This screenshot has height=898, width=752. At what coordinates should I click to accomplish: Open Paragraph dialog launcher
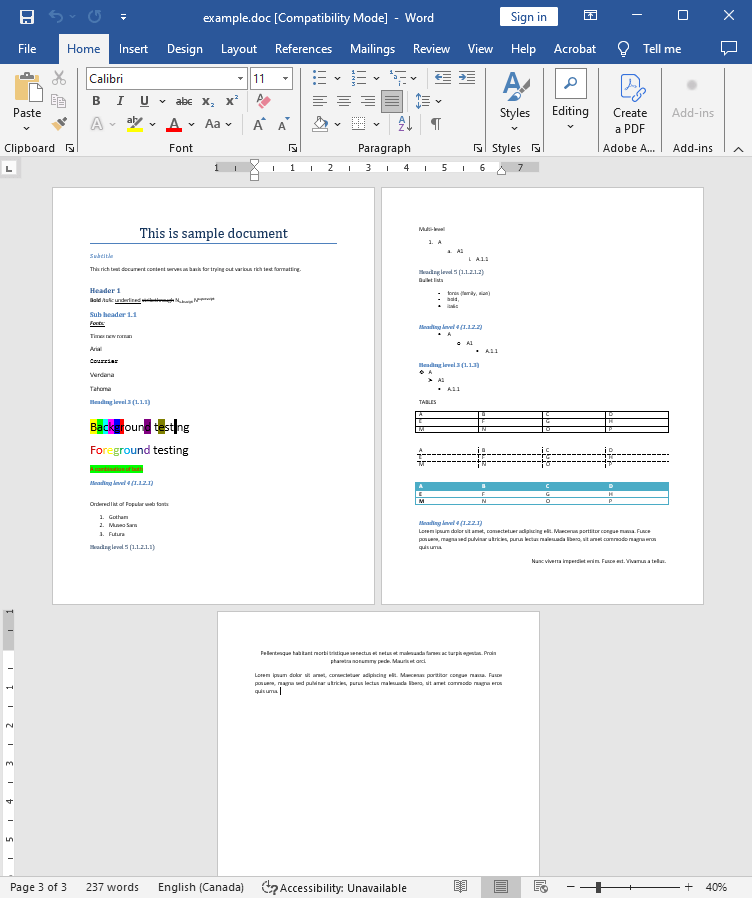(x=478, y=148)
